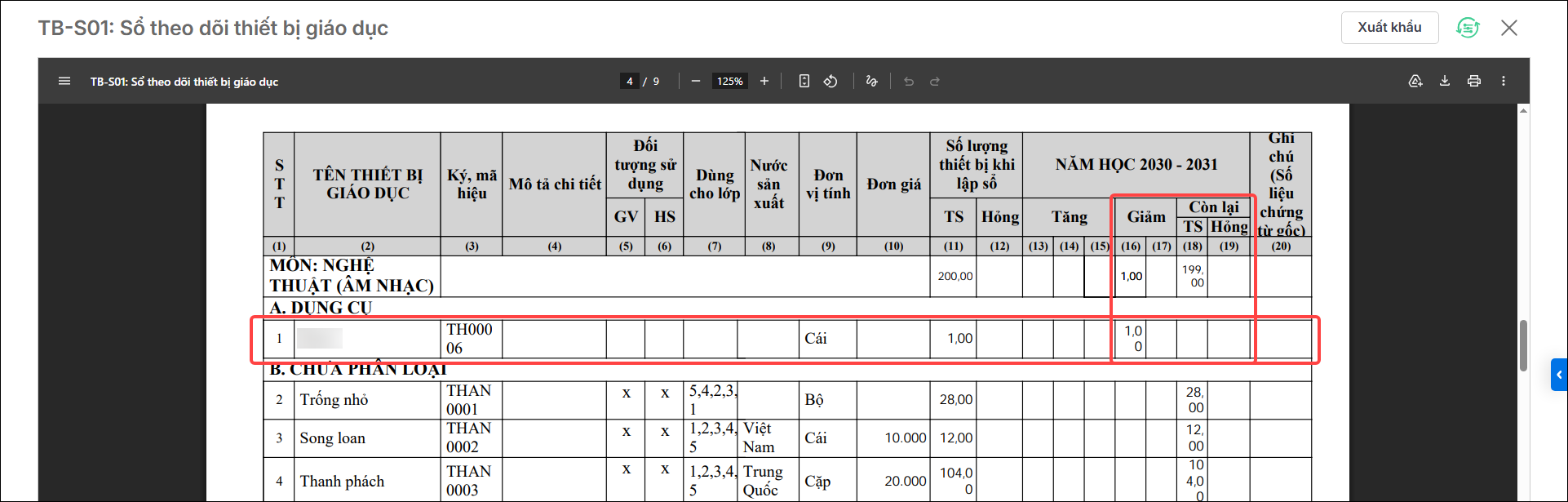
Task: Select the draw annotation tool
Action: [872, 81]
